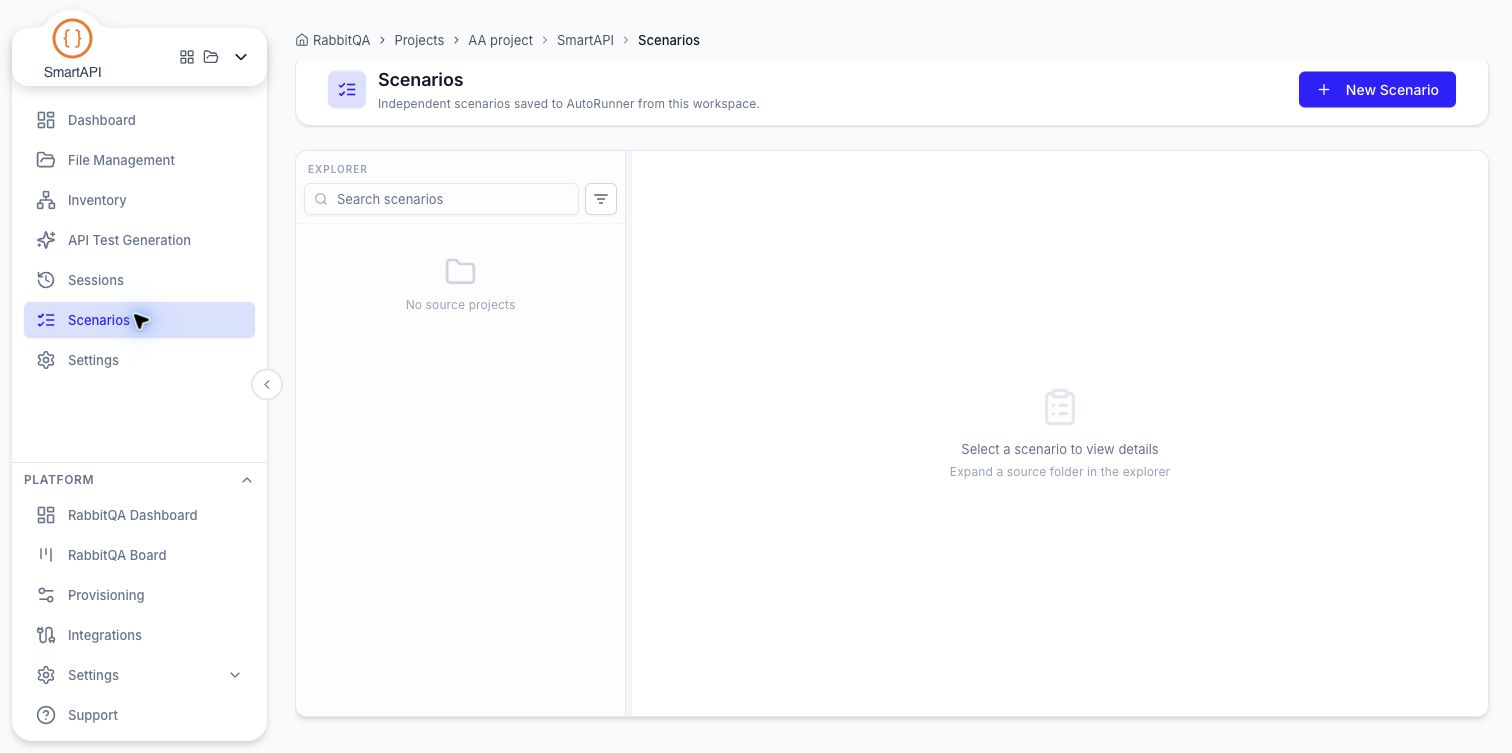
Task: Click the SmartAPI curly-braces logo
Action: click(72, 39)
